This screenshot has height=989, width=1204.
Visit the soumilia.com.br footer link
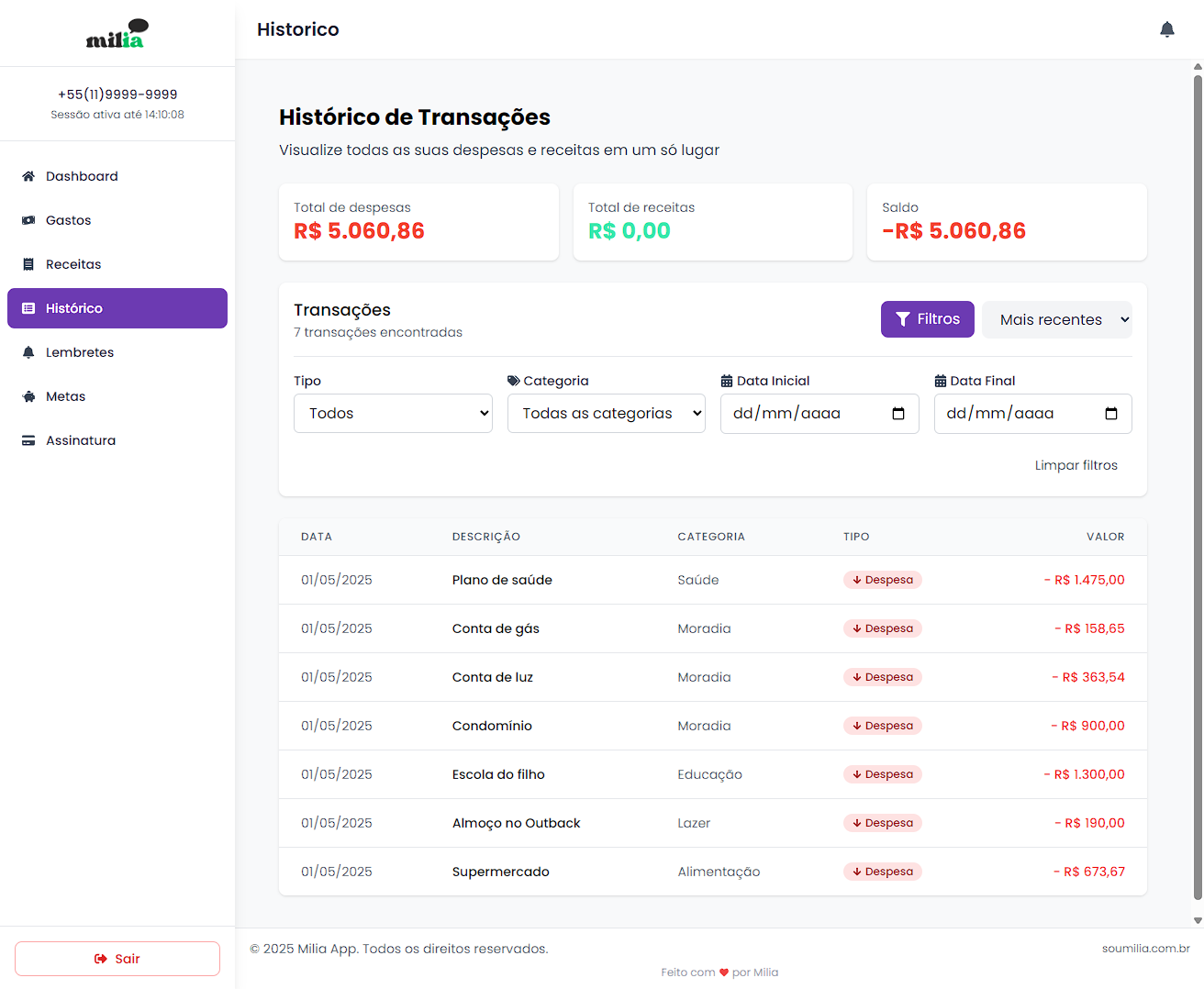click(x=1145, y=948)
